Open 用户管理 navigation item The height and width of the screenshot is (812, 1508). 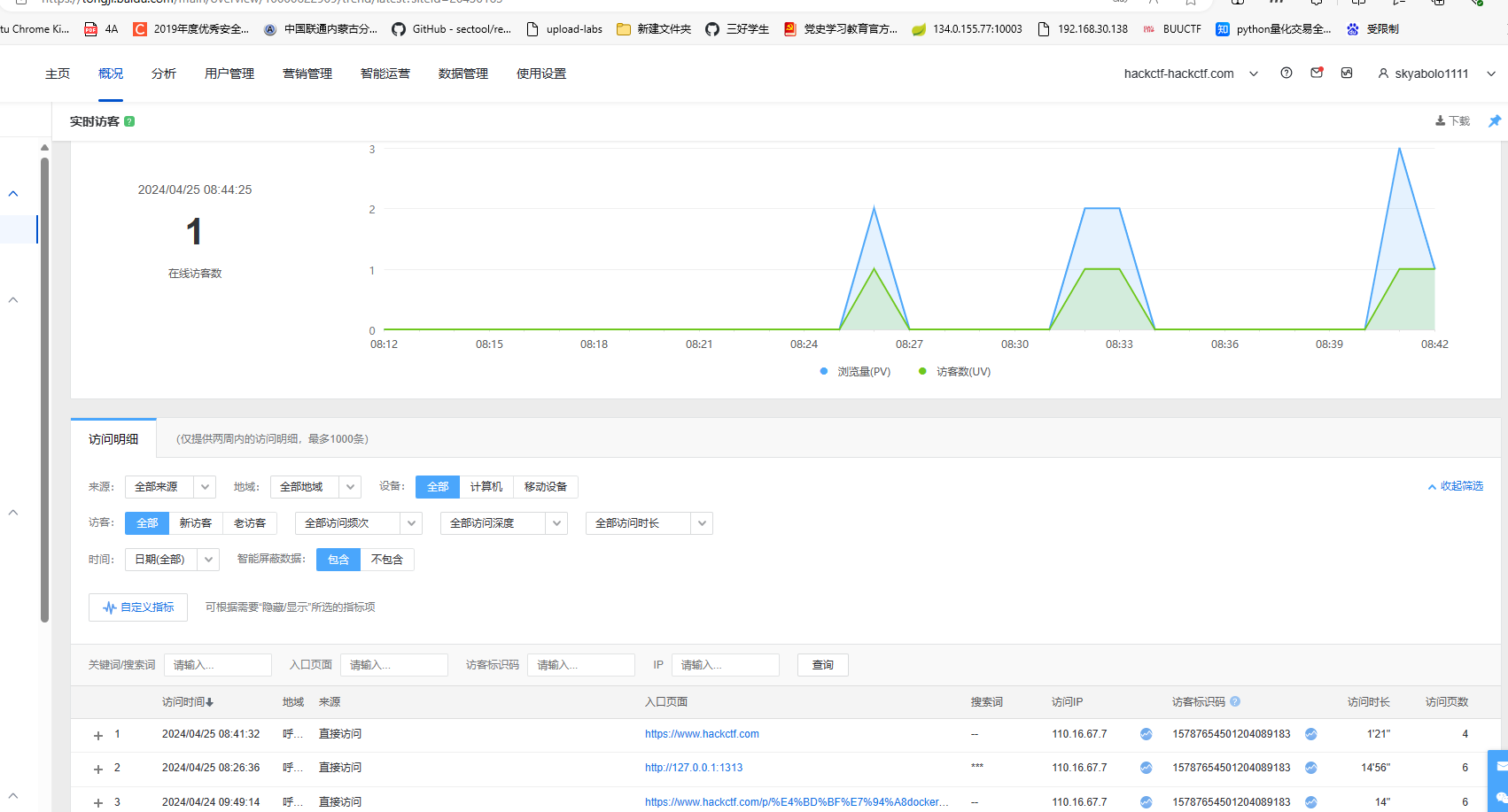229,73
